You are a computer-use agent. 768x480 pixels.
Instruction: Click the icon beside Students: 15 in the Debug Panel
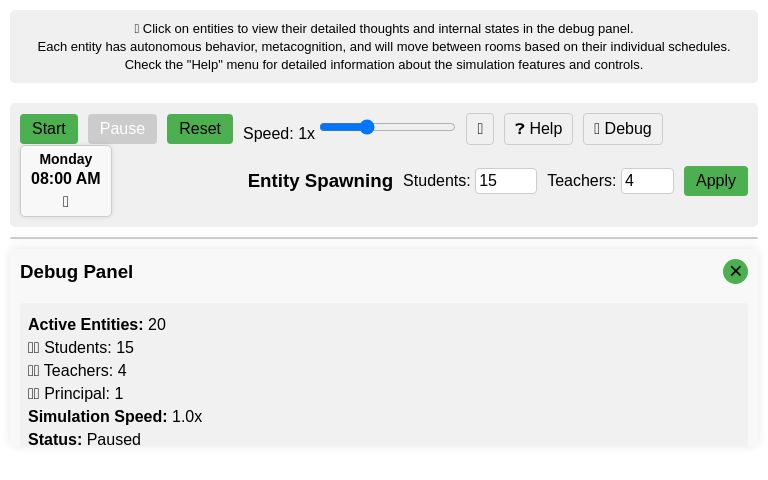coord(34,348)
